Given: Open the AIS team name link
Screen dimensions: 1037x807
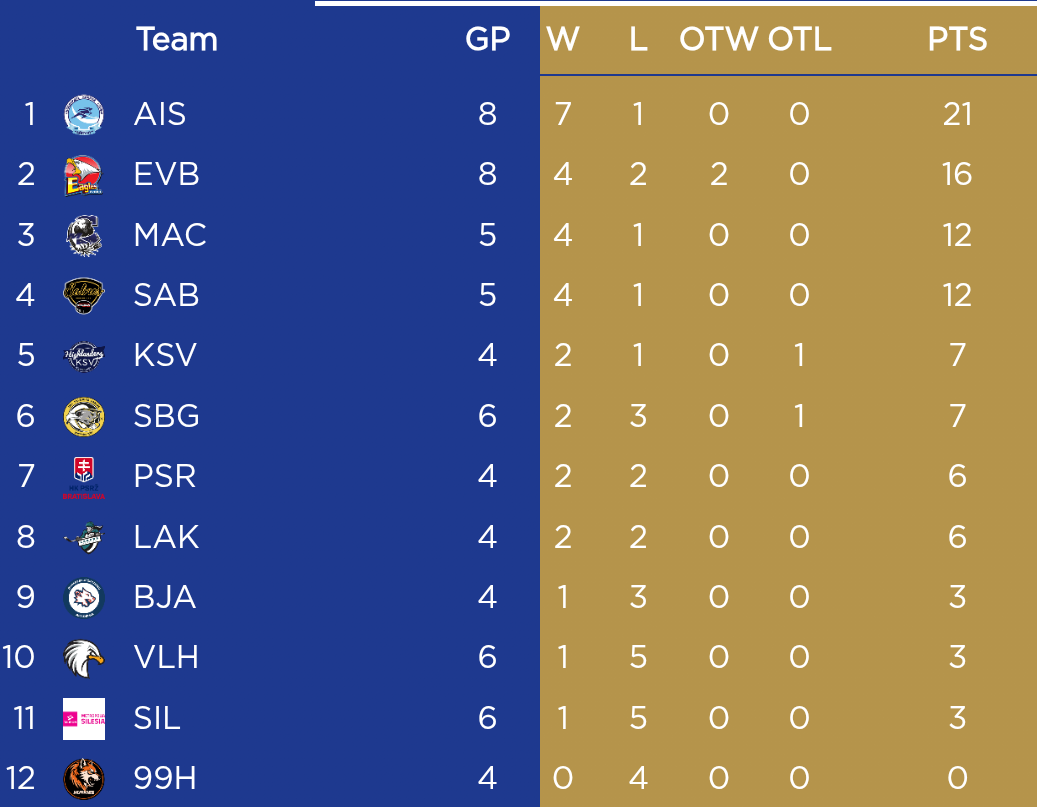Looking at the screenshot, I should pyautogui.click(x=159, y=114).
